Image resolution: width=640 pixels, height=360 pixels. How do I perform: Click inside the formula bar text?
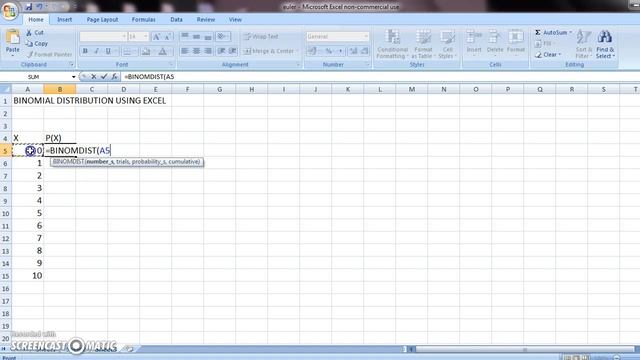149,77
